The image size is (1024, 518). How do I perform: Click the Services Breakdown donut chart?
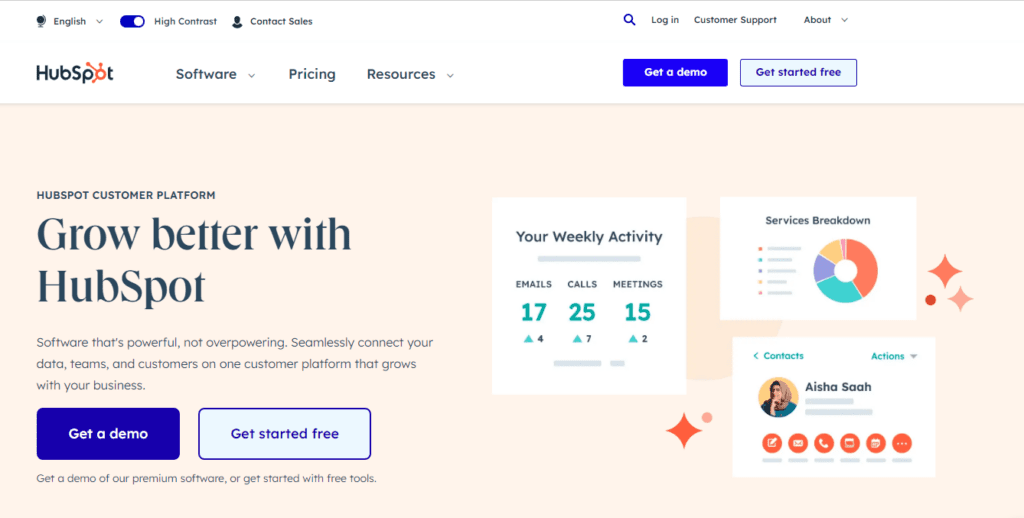click(845, 270)
